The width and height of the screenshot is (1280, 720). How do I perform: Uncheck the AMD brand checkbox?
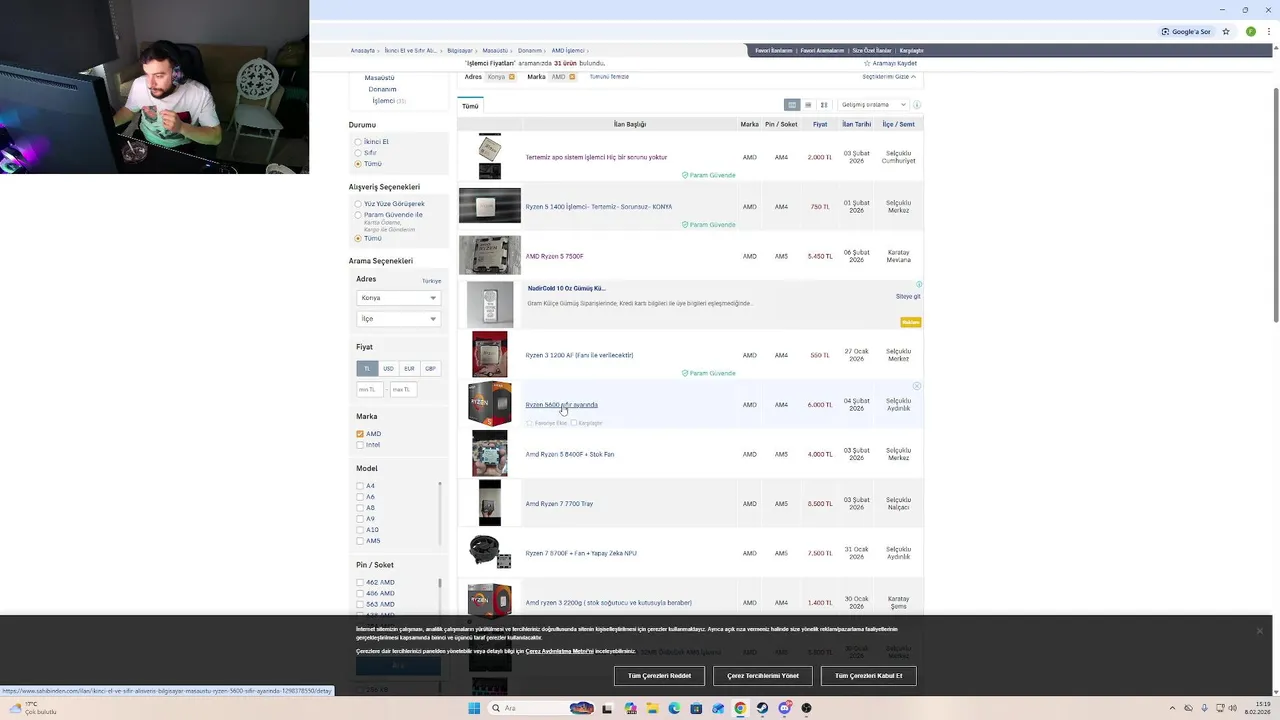click(x=360, y=434)
